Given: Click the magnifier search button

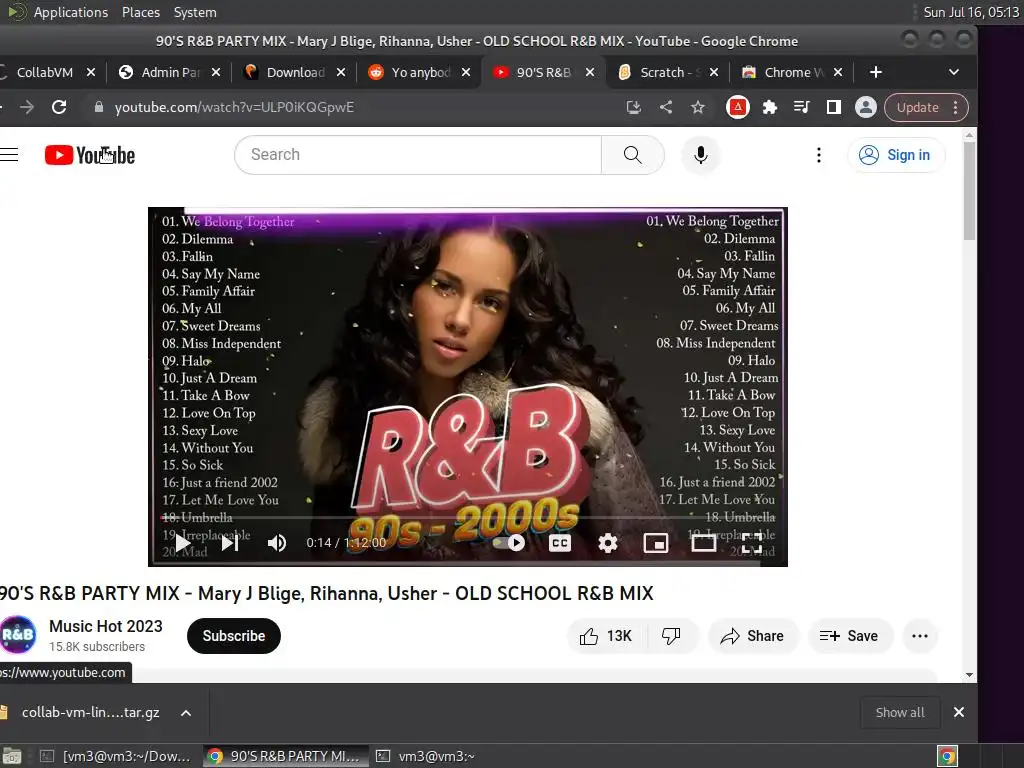Looking at the screenshot, I should pyautogui.click(x=632, y=155).
